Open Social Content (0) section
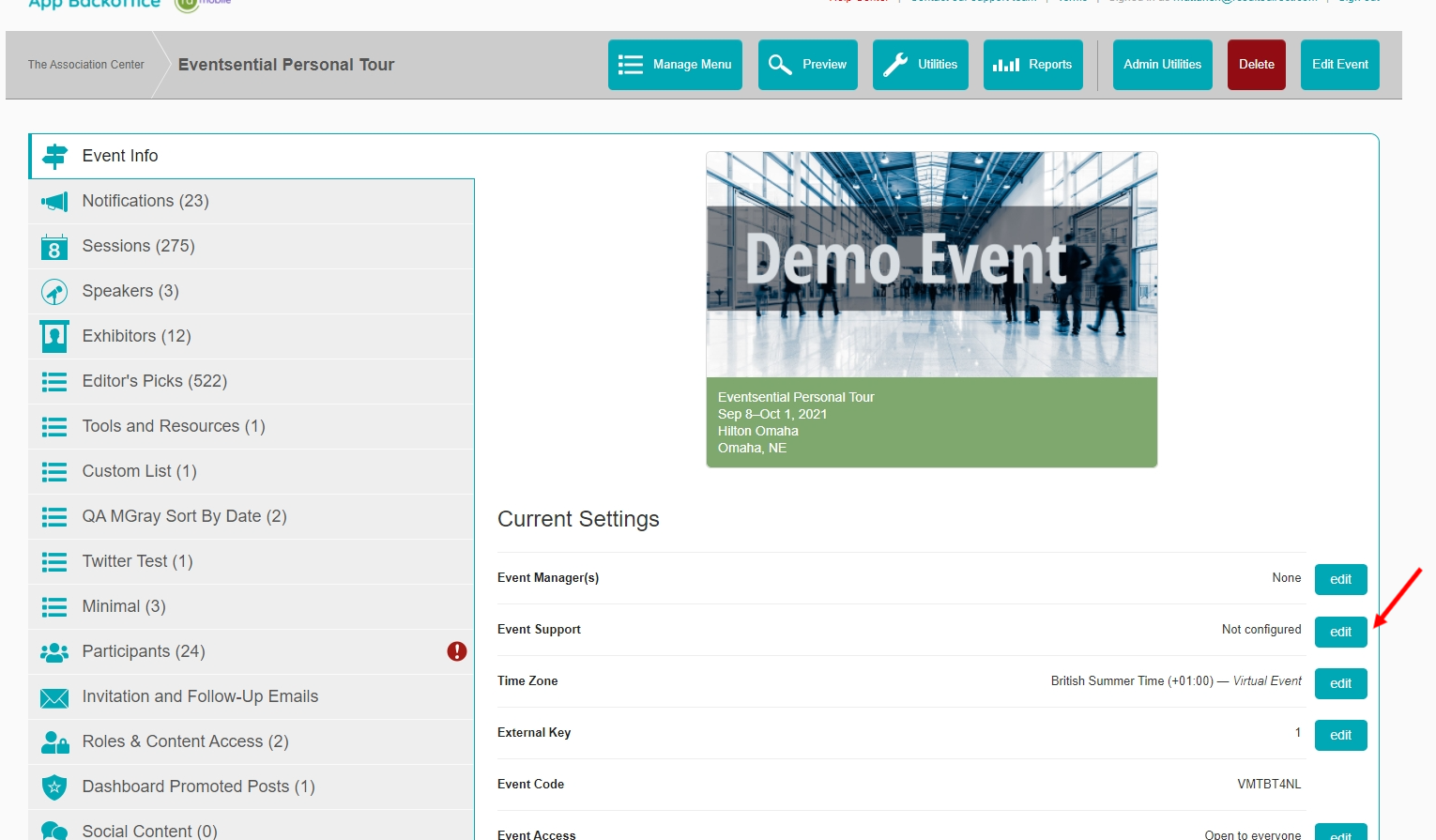Image resolution: width=1436 pixels, height=840 pixels. 252,826
